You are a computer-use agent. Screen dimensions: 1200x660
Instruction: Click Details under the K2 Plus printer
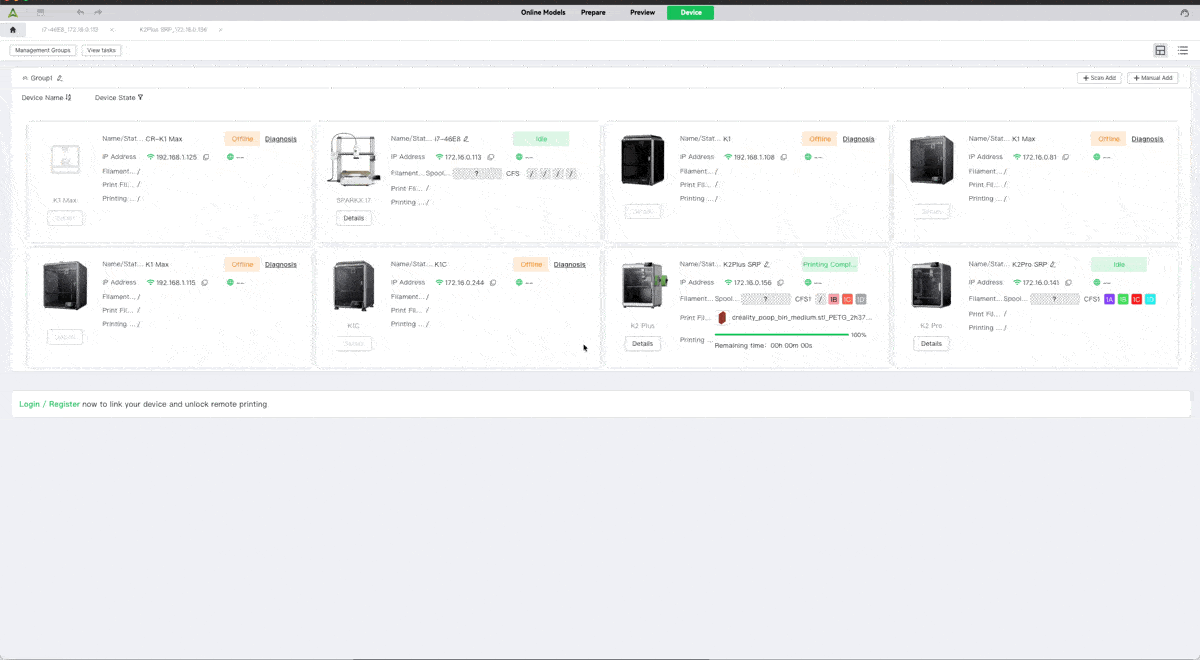(642, 343)
